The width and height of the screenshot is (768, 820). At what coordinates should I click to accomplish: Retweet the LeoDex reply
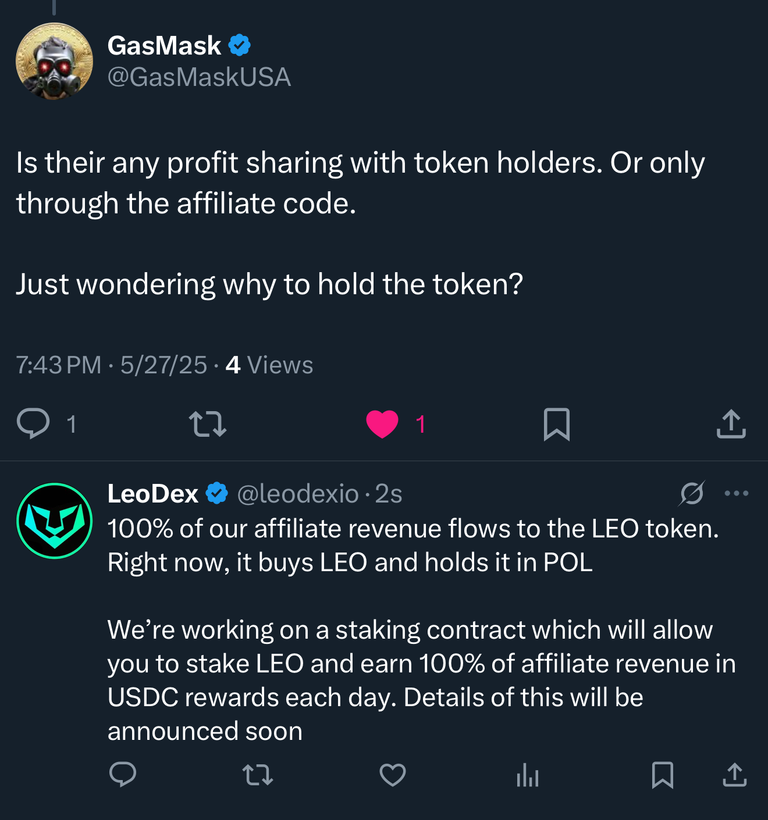coord(258,775)
